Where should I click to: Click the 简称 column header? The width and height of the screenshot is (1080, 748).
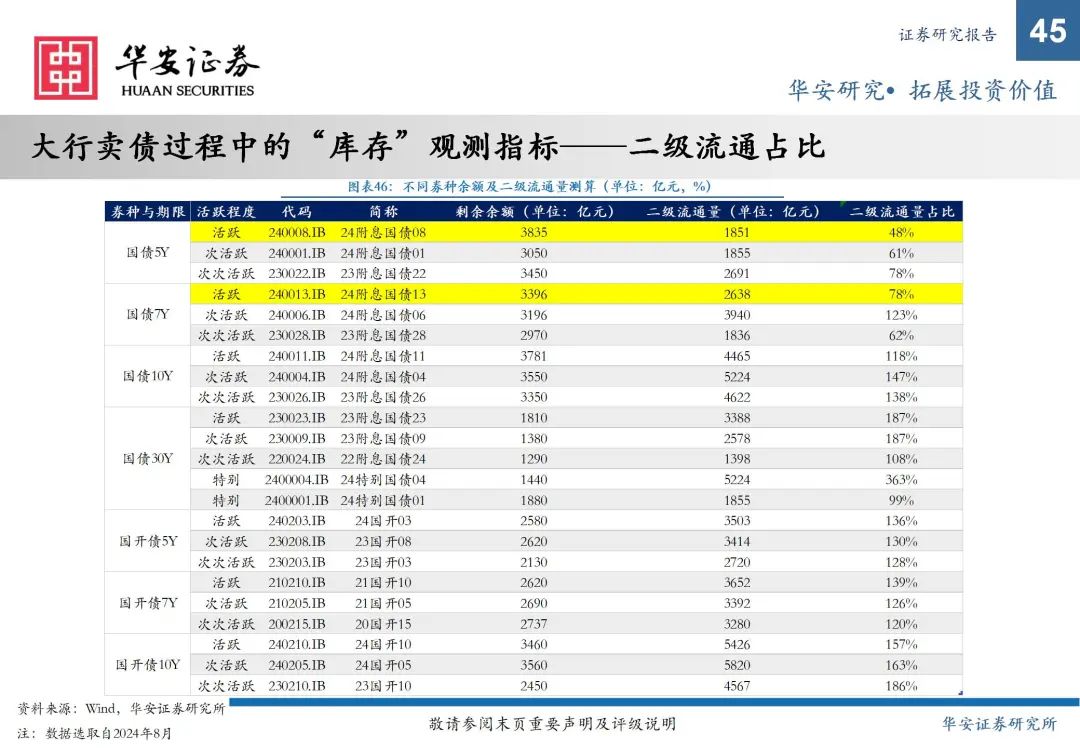tap(383, 211)
